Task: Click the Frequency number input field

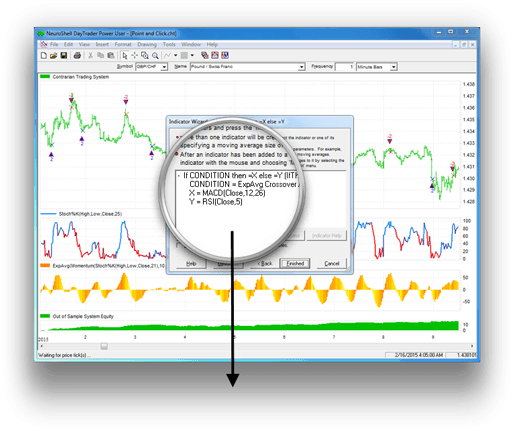Action: tap(345, 67)
